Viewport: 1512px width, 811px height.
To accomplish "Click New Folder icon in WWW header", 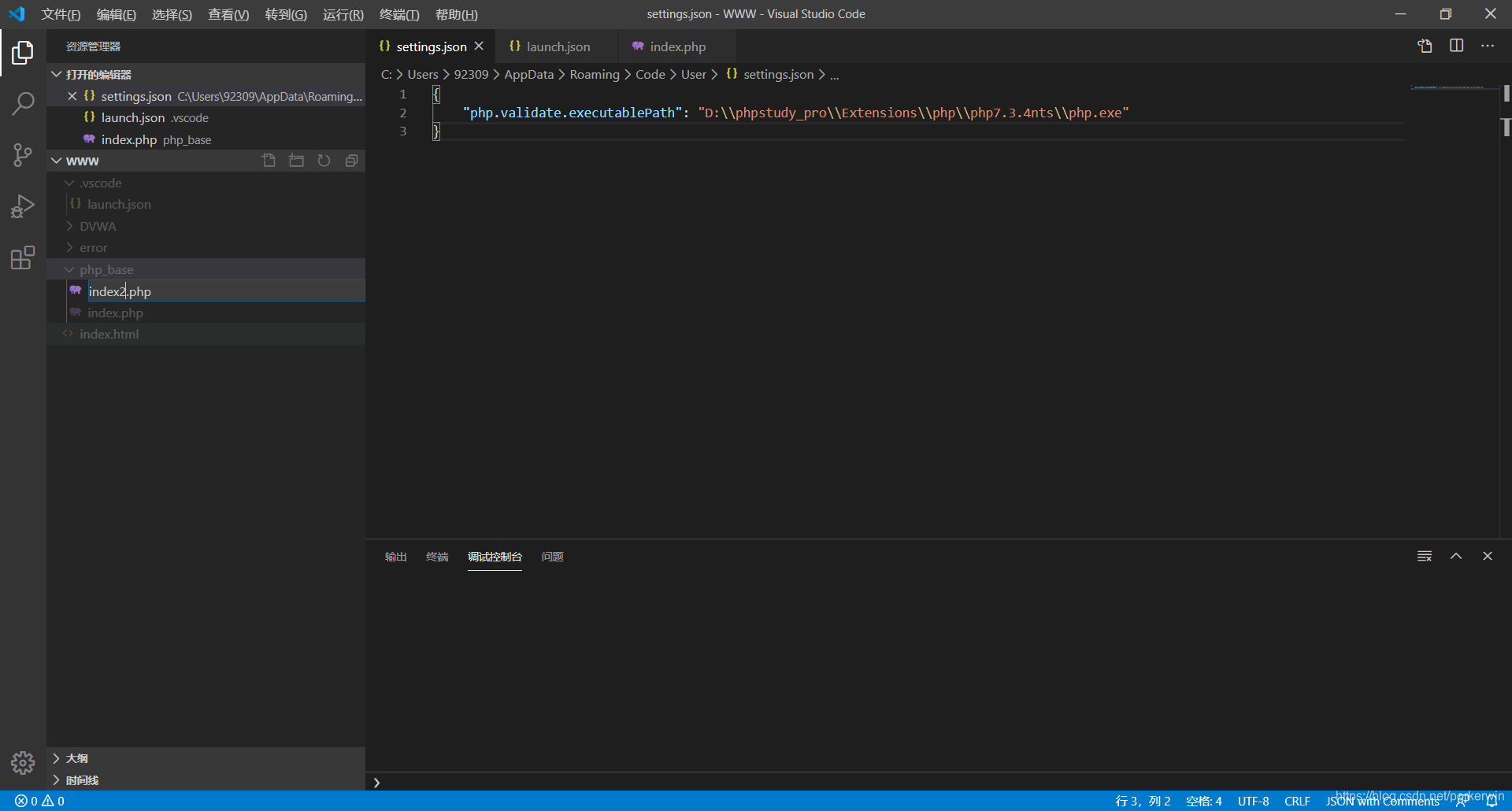I will (296, 161).
